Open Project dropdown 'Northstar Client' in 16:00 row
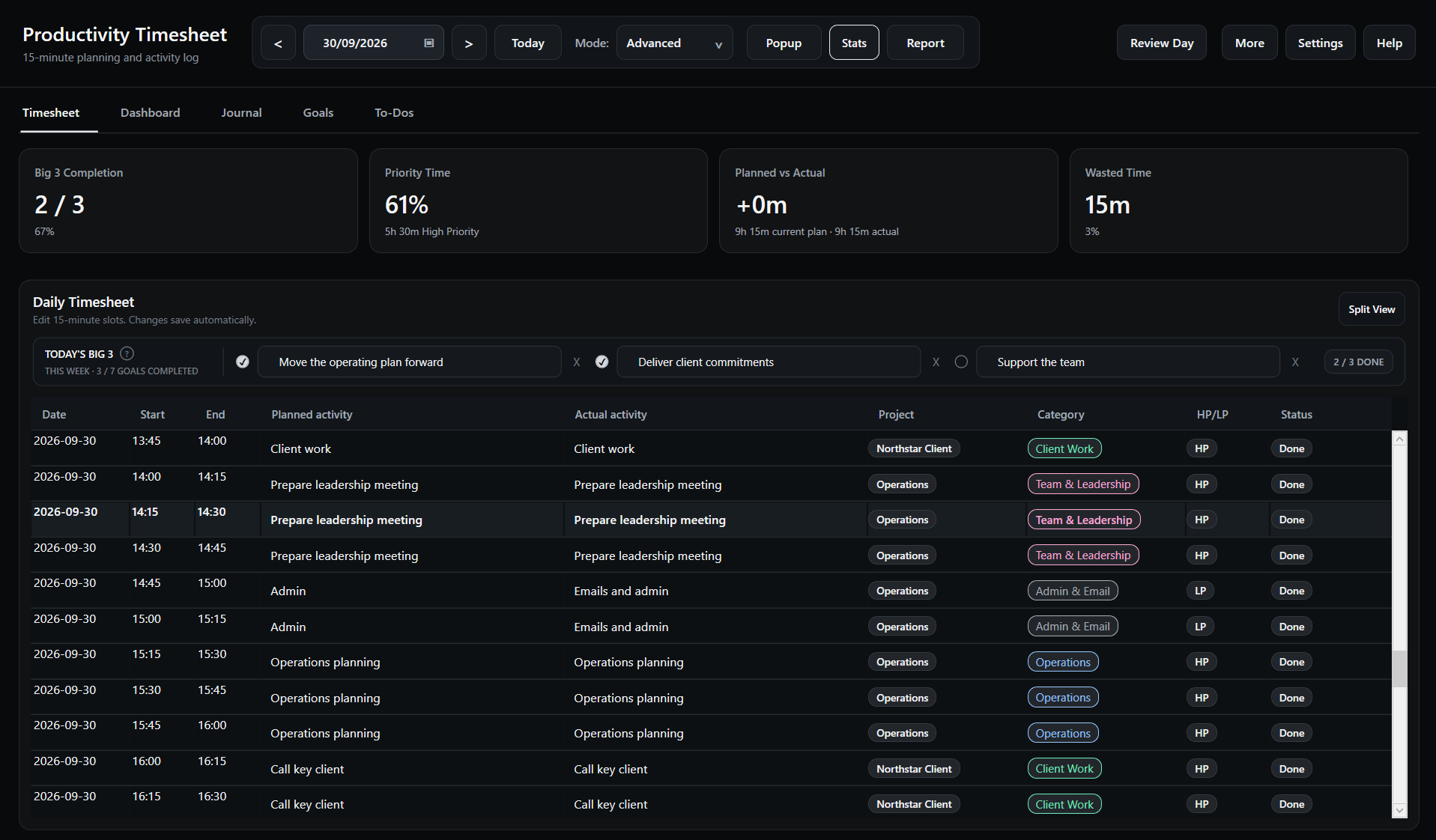The image size is (1436, 840). pyautogui.click(x=914, y=769)
